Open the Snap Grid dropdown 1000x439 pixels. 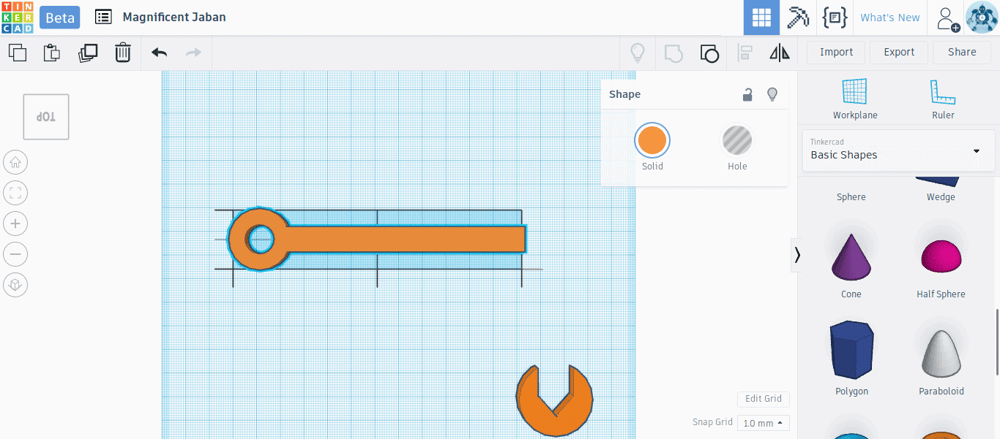click(763, 423)
